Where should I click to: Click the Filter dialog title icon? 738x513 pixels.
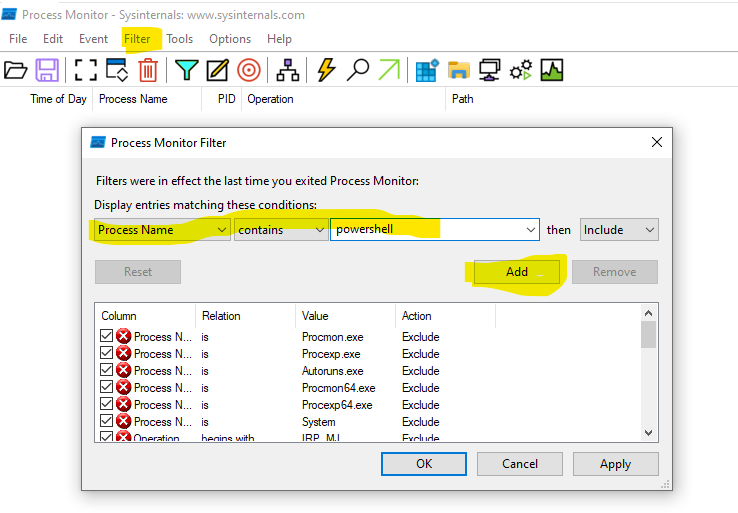click(x=98, y=142)
